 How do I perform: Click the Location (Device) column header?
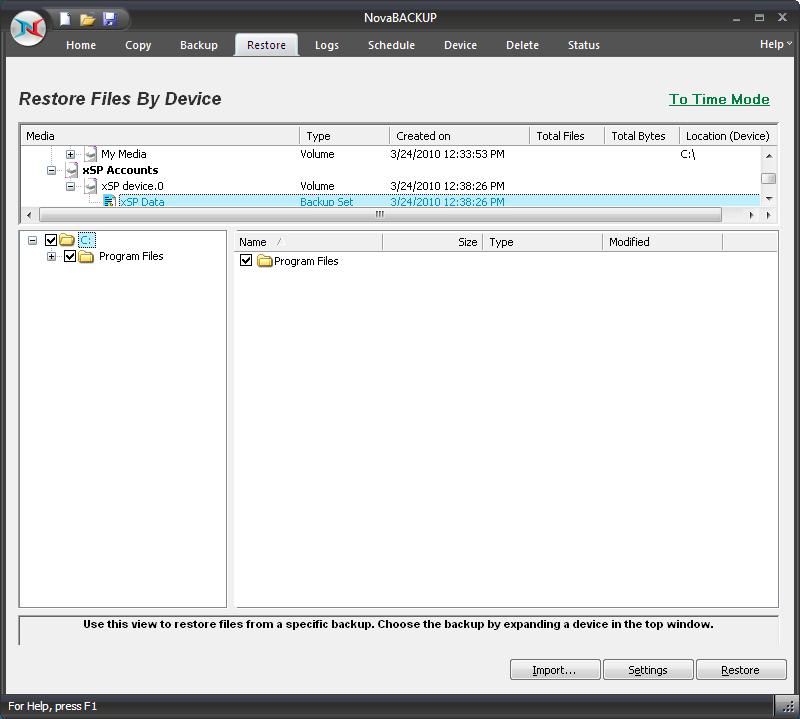tap(728, 136)
